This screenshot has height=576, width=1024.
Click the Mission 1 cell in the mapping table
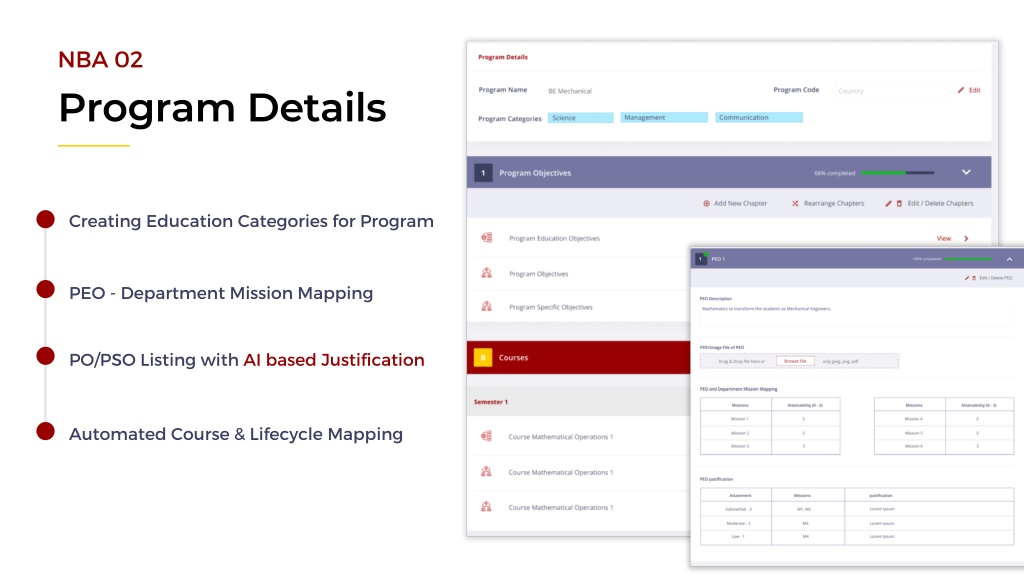[x=736, y=419]
